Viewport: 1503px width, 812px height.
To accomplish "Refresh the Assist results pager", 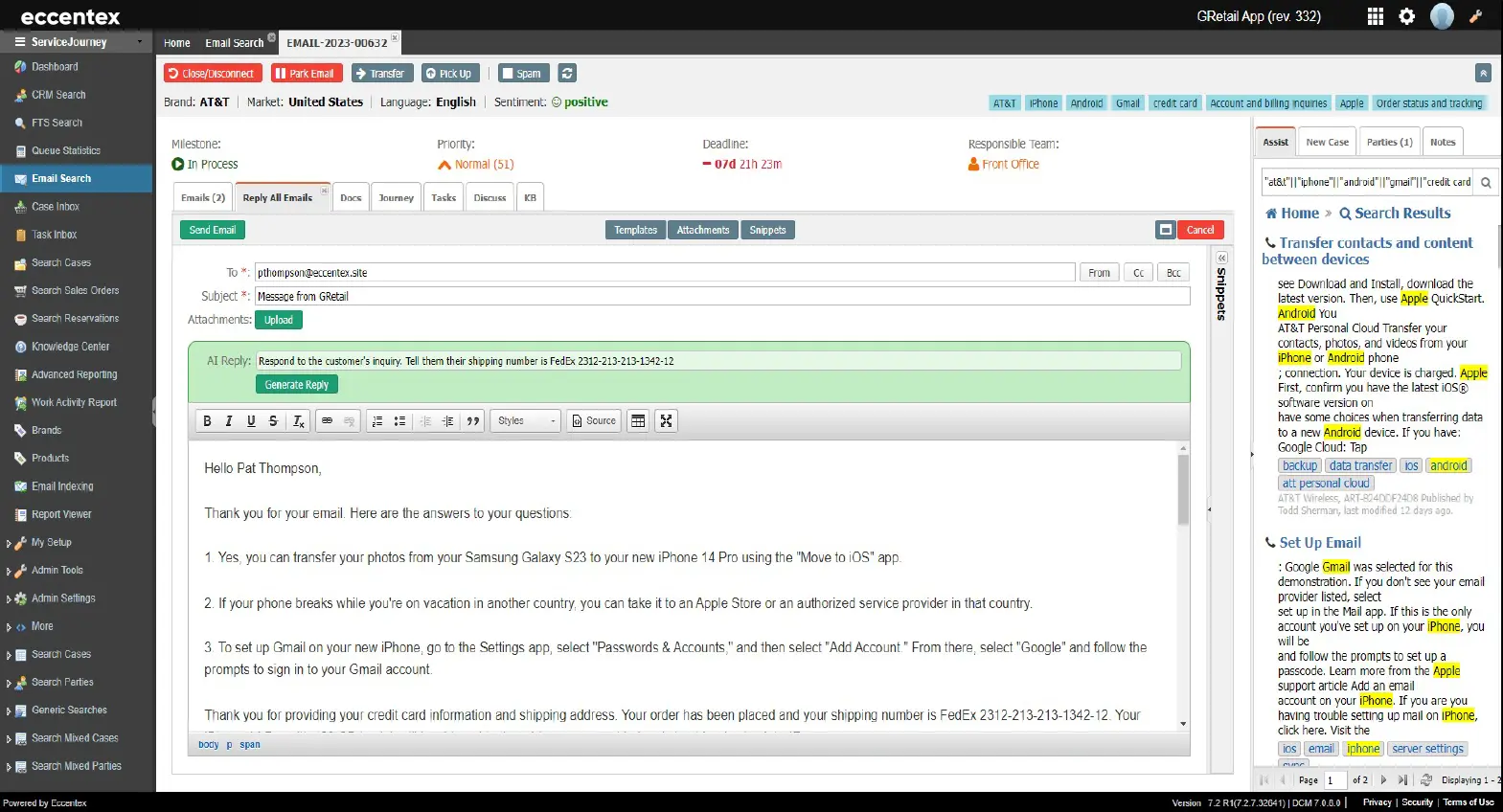I will click(x=1426, y=780).
